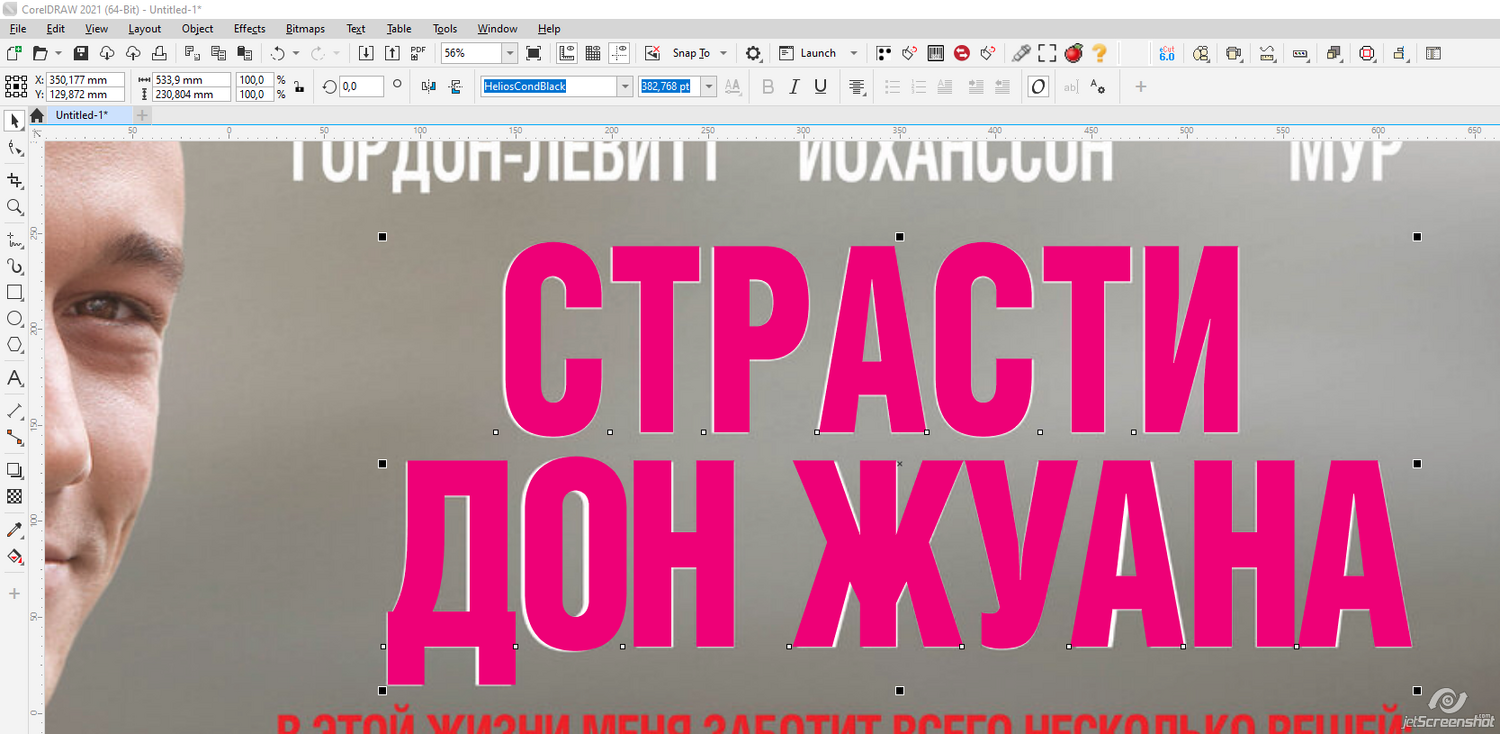Click the Save disk icon

coord(81,53)
